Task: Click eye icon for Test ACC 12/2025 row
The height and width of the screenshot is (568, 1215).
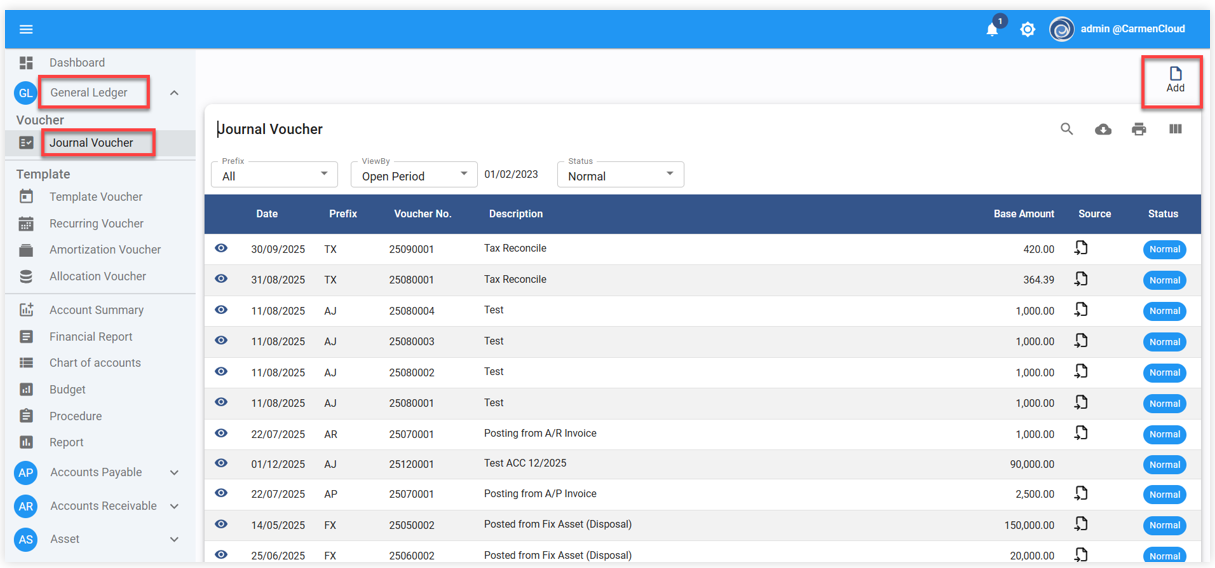Action: point(221,463)
